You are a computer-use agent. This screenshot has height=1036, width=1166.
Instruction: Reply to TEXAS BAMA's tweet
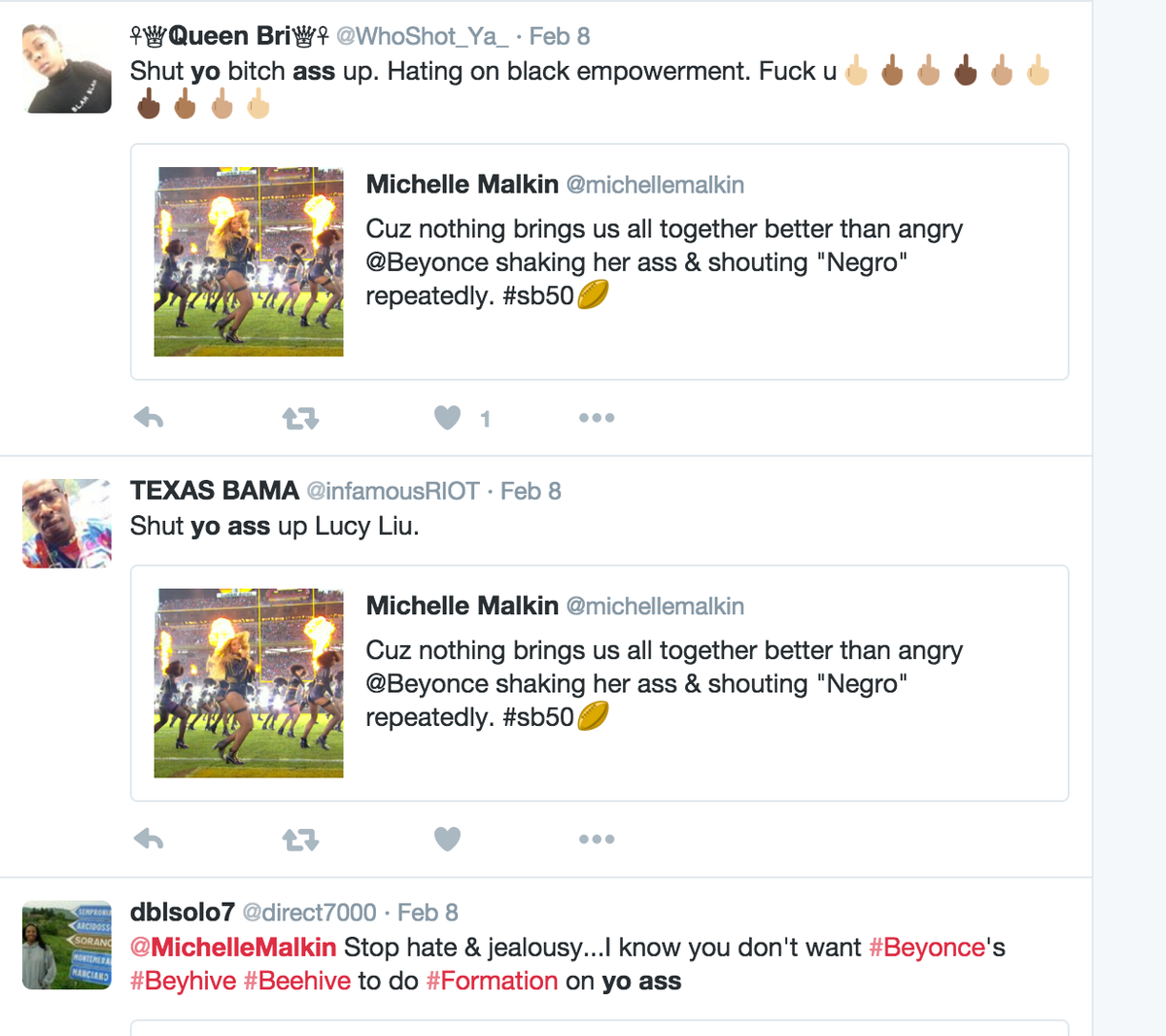(x=149, y=839)
